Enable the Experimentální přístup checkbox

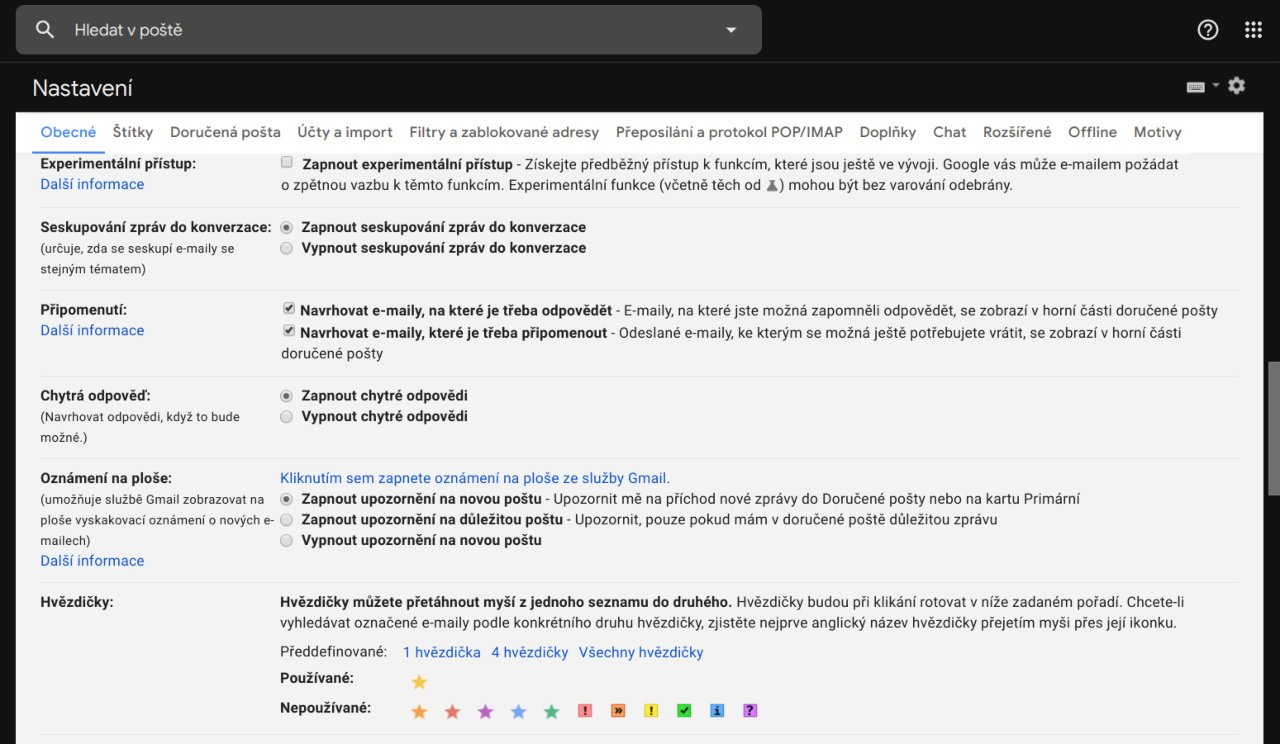click(287, 162)
